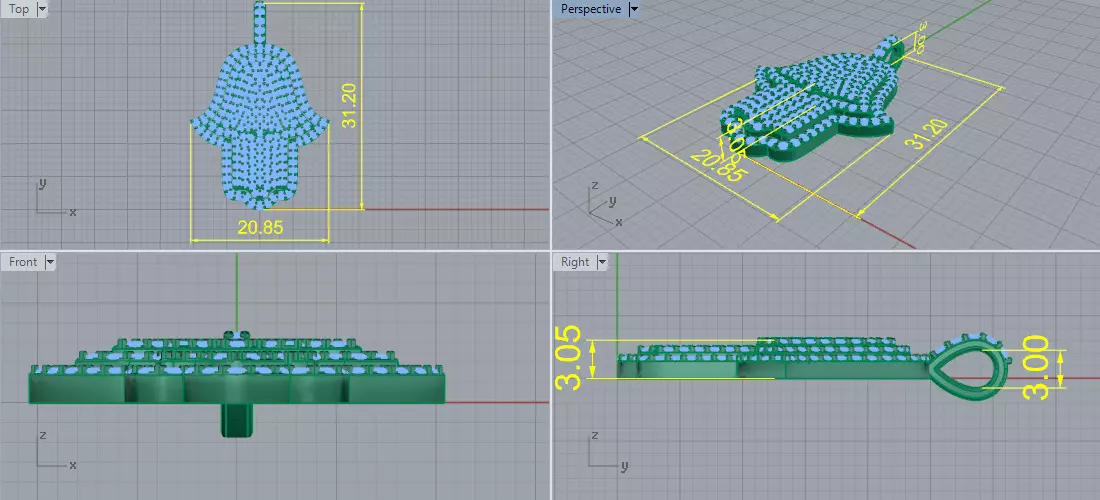This screenshot has width=1100, height=500.
Task: Click the axis icon in Right viewport
Action: pos(608,451)
